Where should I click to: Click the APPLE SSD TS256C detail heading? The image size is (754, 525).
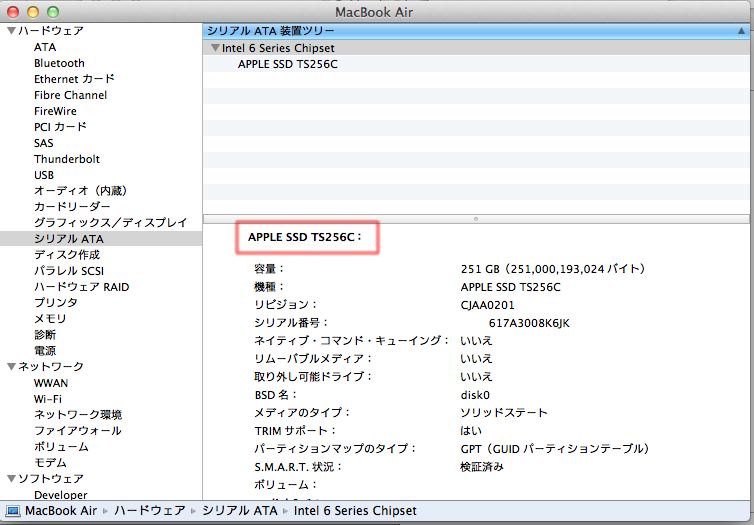tap(305, 237)
